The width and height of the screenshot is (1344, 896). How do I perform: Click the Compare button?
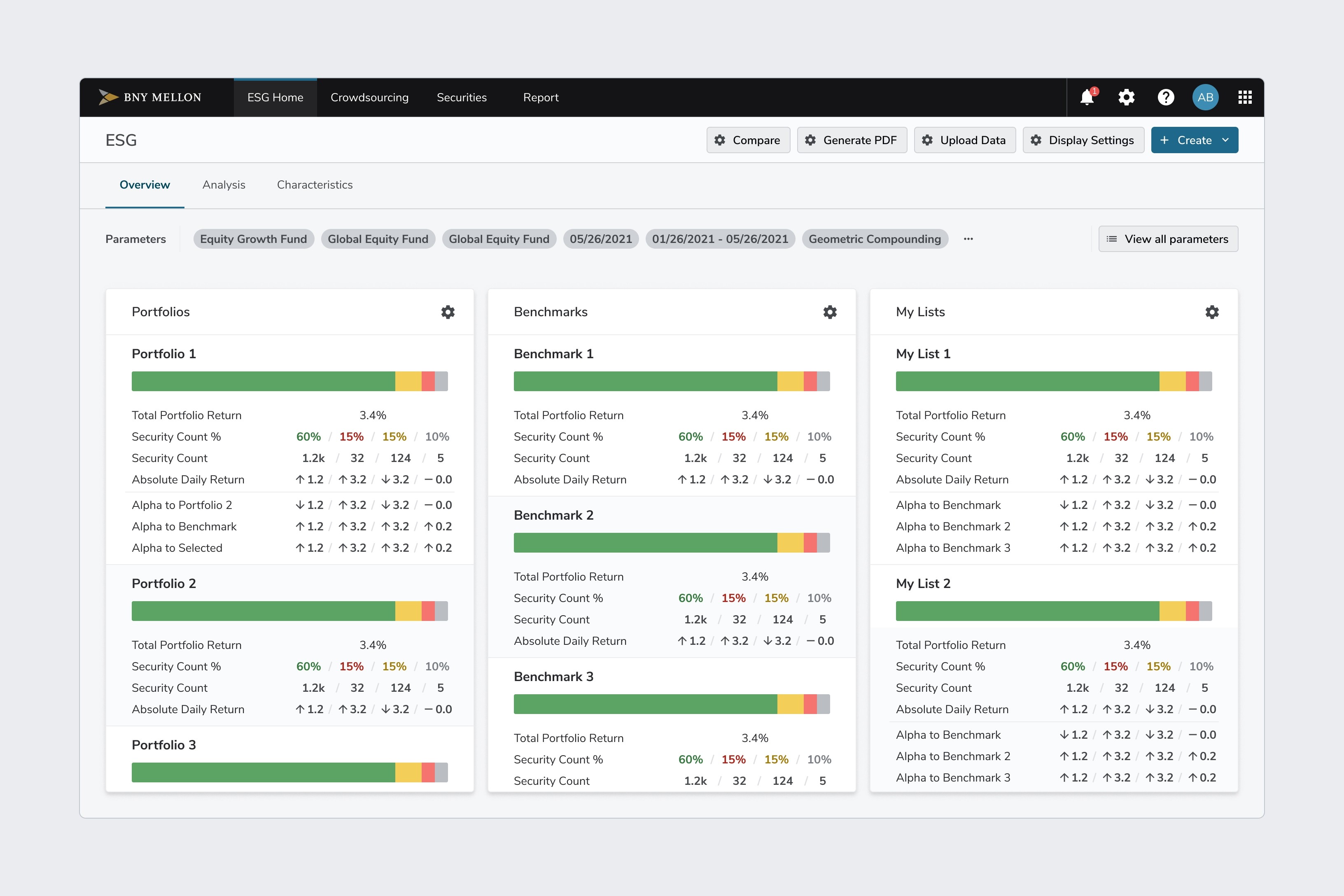coord(748,140)
